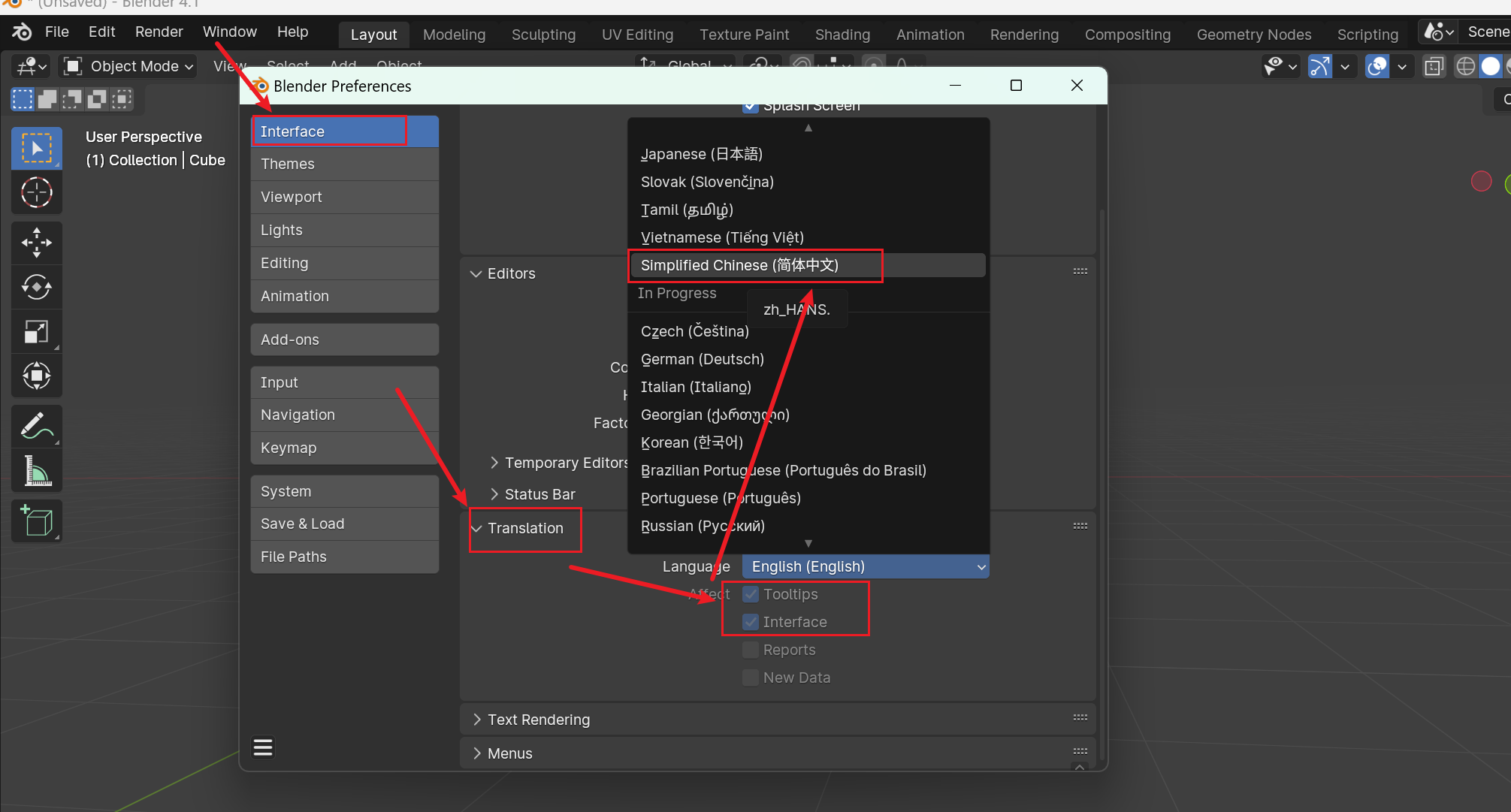Screen dimensions: 1511x812
Task: Expand the Text Rendering panel
Action: tap(538, 720)
